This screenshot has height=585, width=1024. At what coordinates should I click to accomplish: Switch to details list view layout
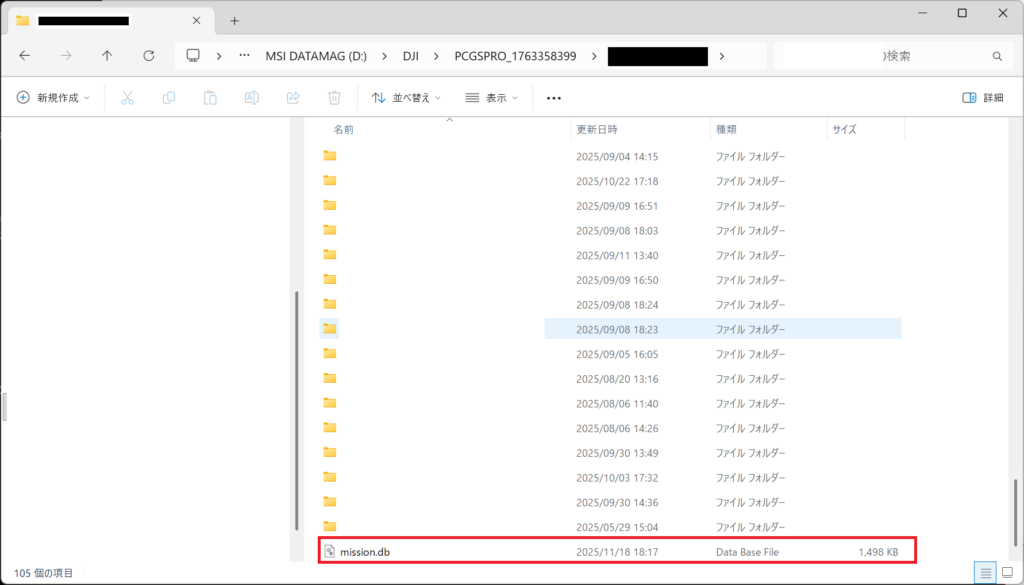986,573
